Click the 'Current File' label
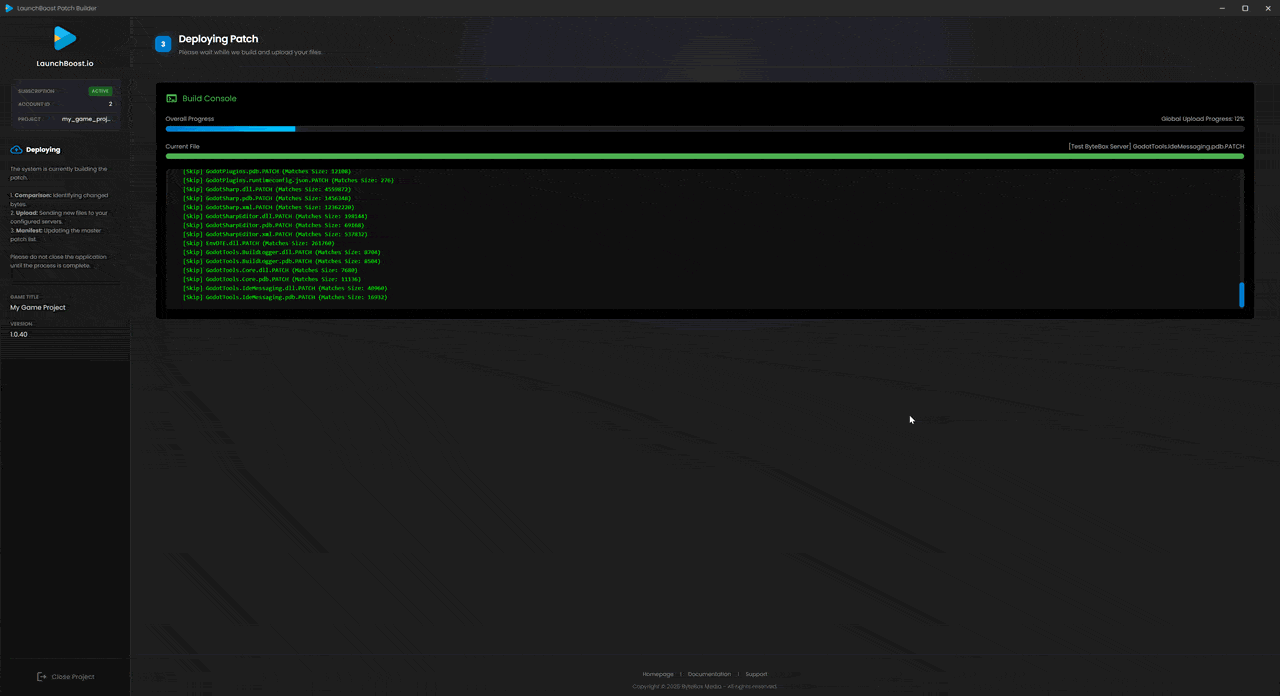 (183, 146)
